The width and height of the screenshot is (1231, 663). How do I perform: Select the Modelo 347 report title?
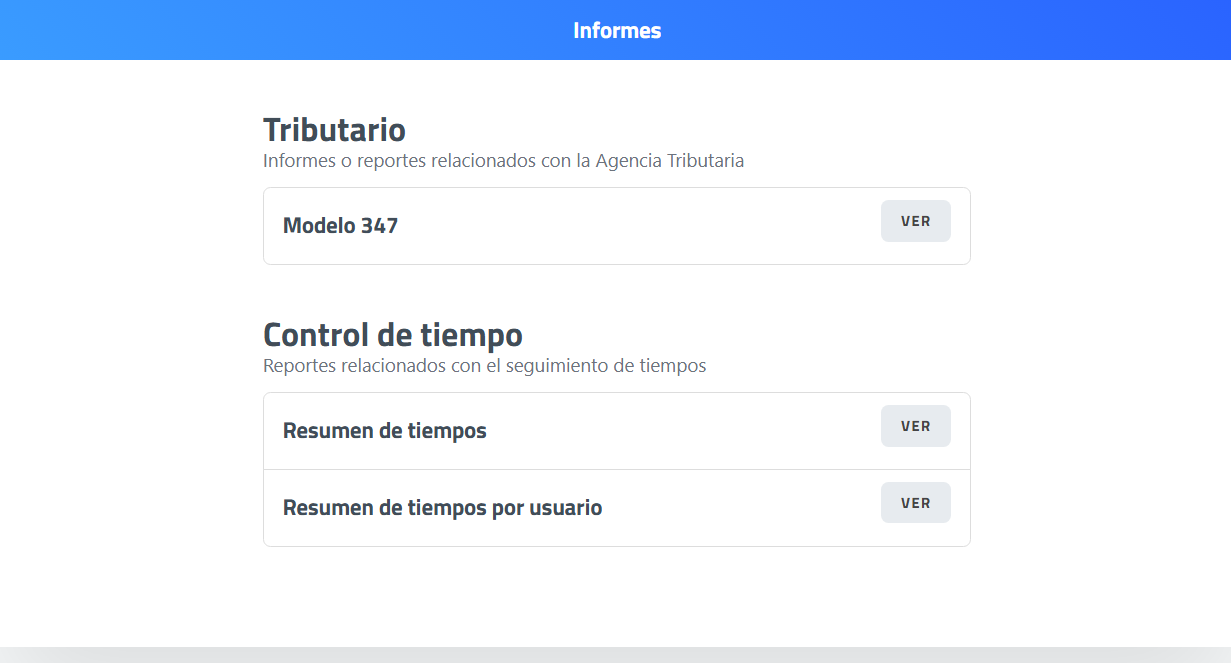click(x=340, y=226)
